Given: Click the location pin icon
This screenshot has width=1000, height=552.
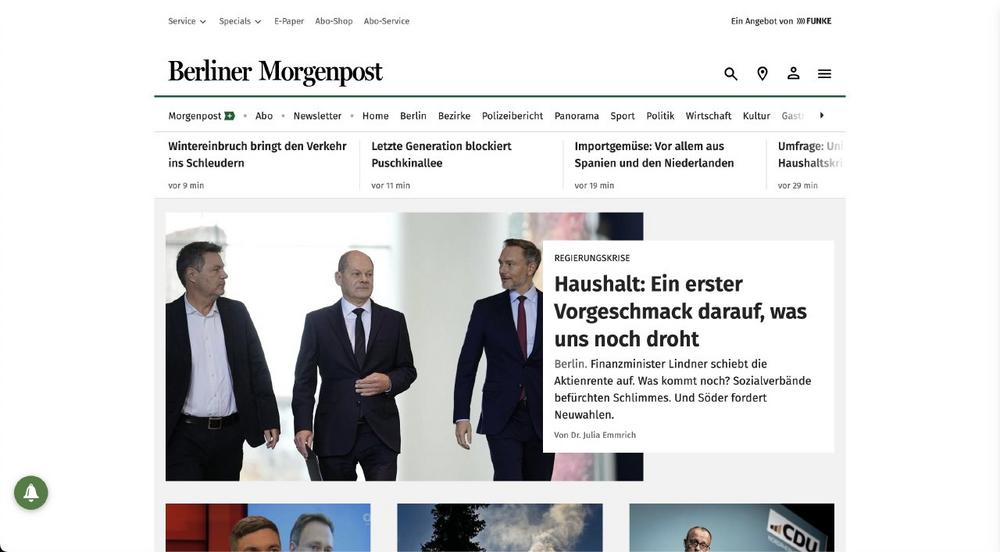Looking at the screenshot, I should tap(762, 74).
